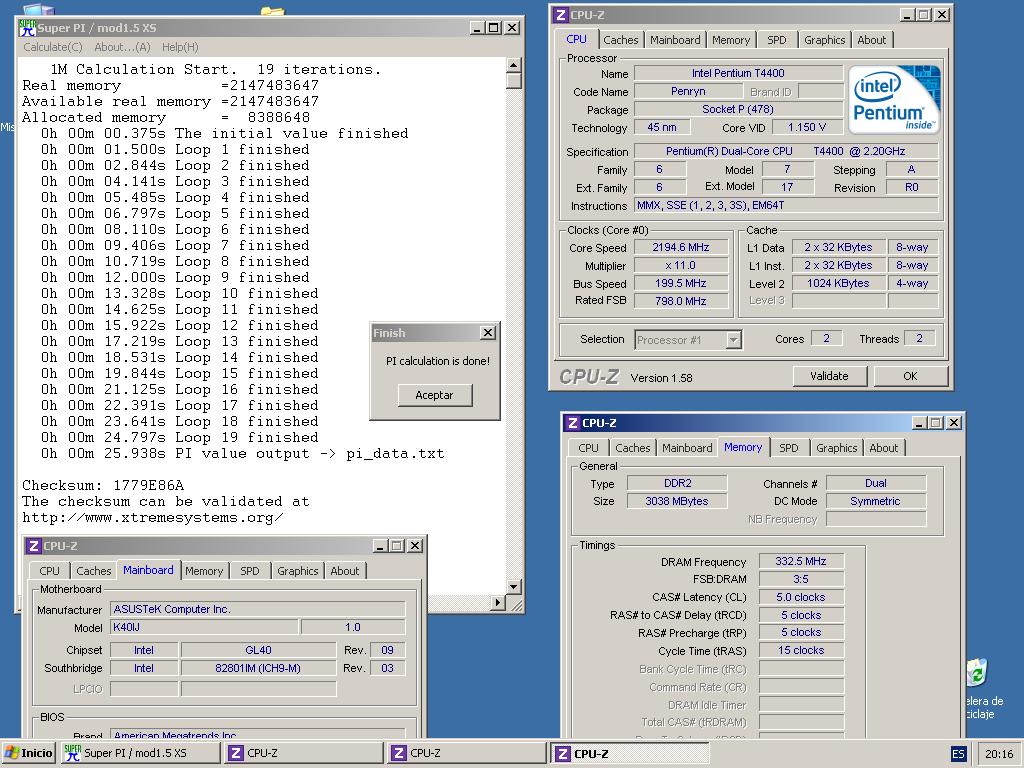This screenshot has width=1024, height=768.
Task: Click the Core Speed 2194.6 MHz value
Action: [x=680, y=247]
